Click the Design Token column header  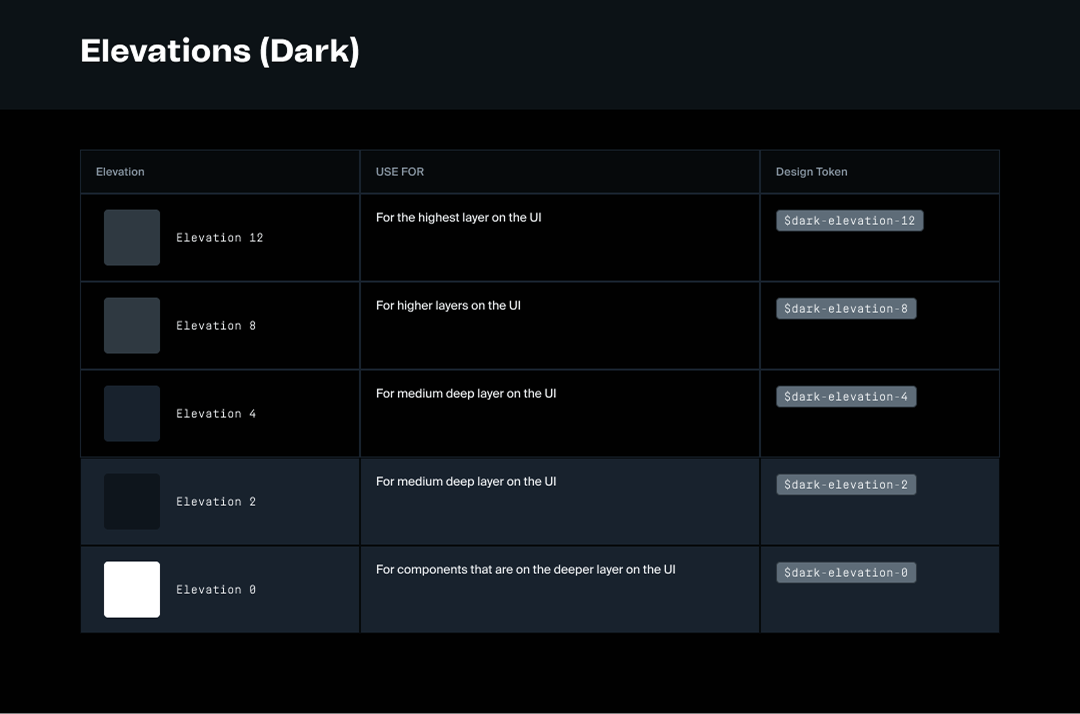[x=811, y=172]
